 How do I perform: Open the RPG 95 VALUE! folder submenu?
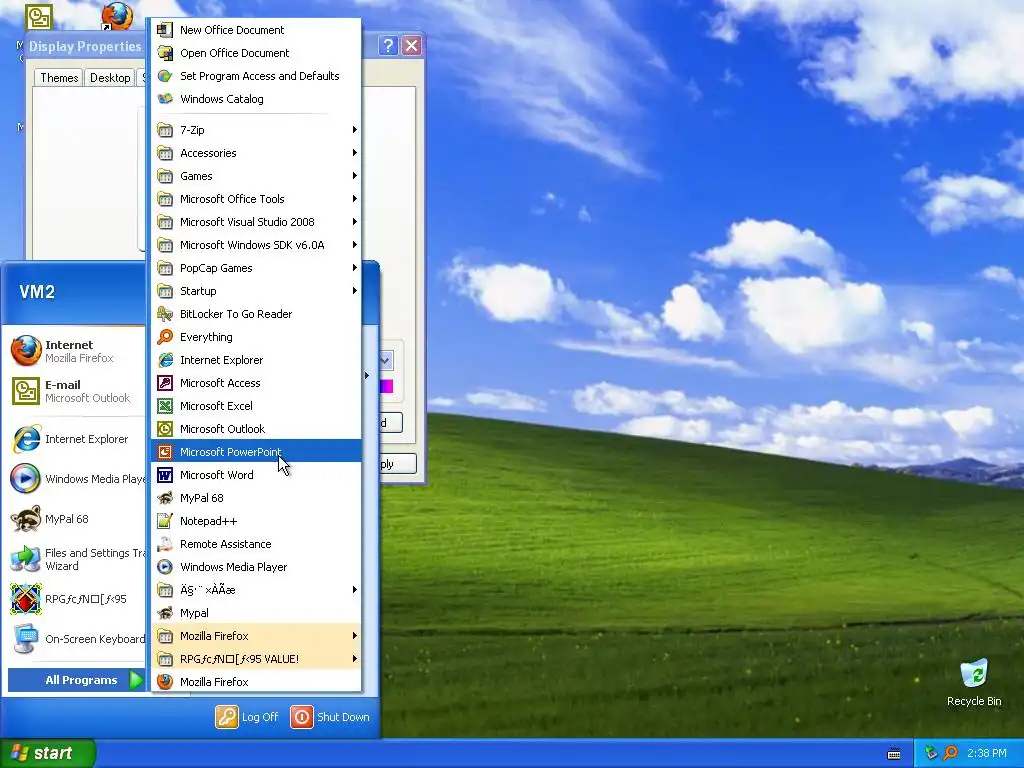[x=257, y=659]
